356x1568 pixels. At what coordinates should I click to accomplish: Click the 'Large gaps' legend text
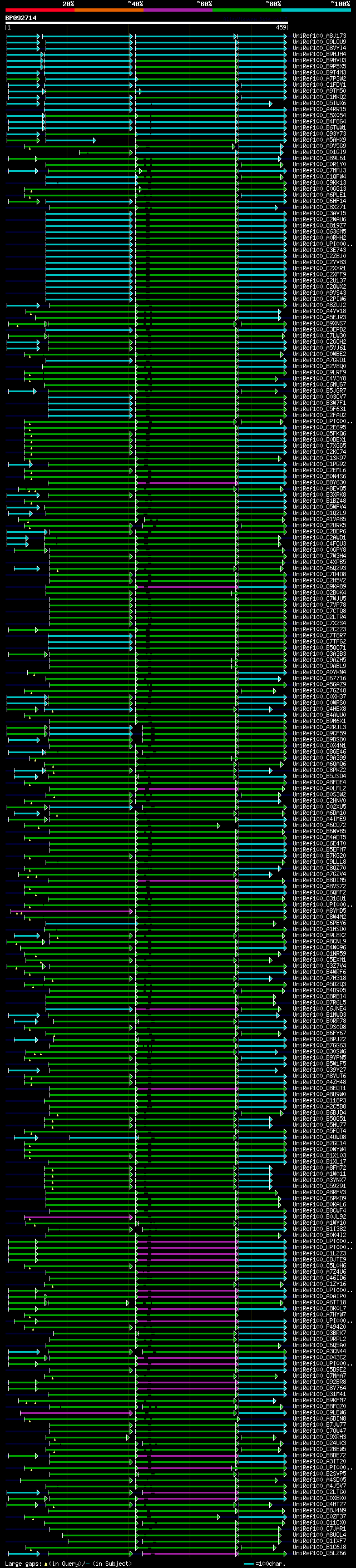click(x=23, y=1564)
